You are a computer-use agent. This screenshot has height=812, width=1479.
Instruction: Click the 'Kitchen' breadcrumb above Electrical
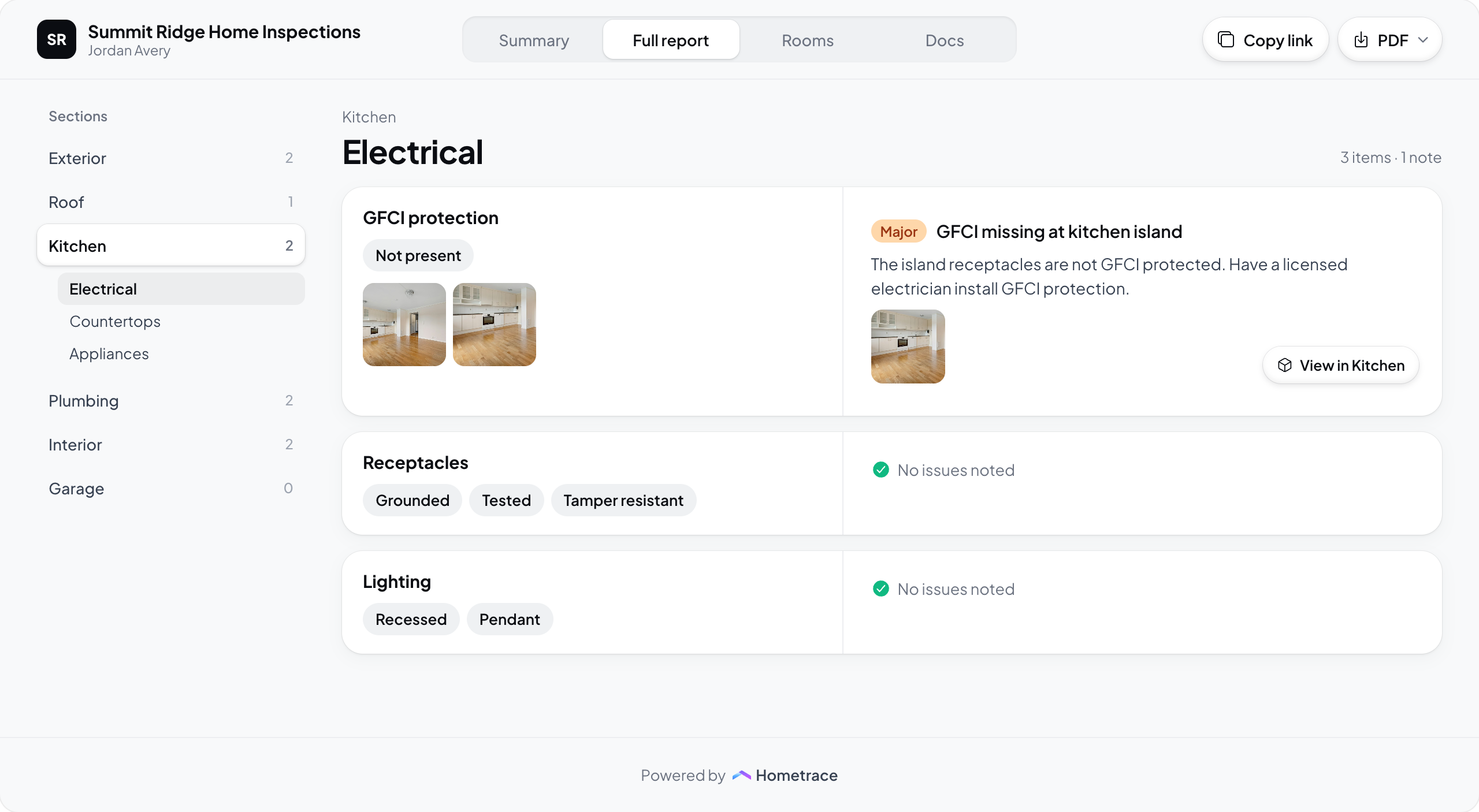coord(369,117)
